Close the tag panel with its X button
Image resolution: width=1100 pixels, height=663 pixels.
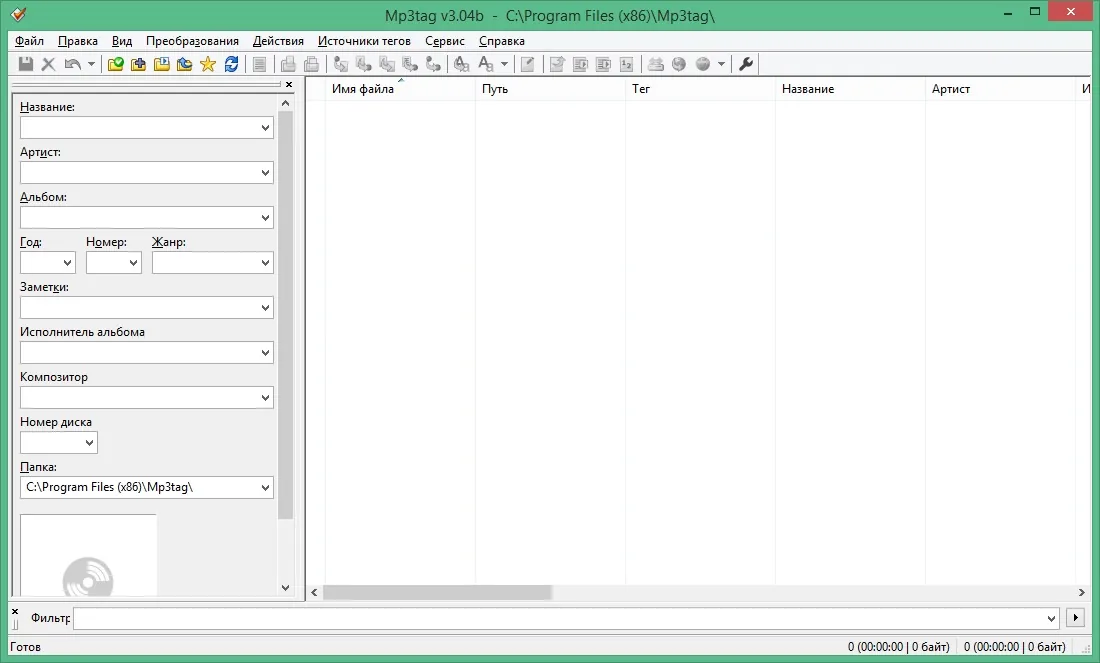[289, 84]
